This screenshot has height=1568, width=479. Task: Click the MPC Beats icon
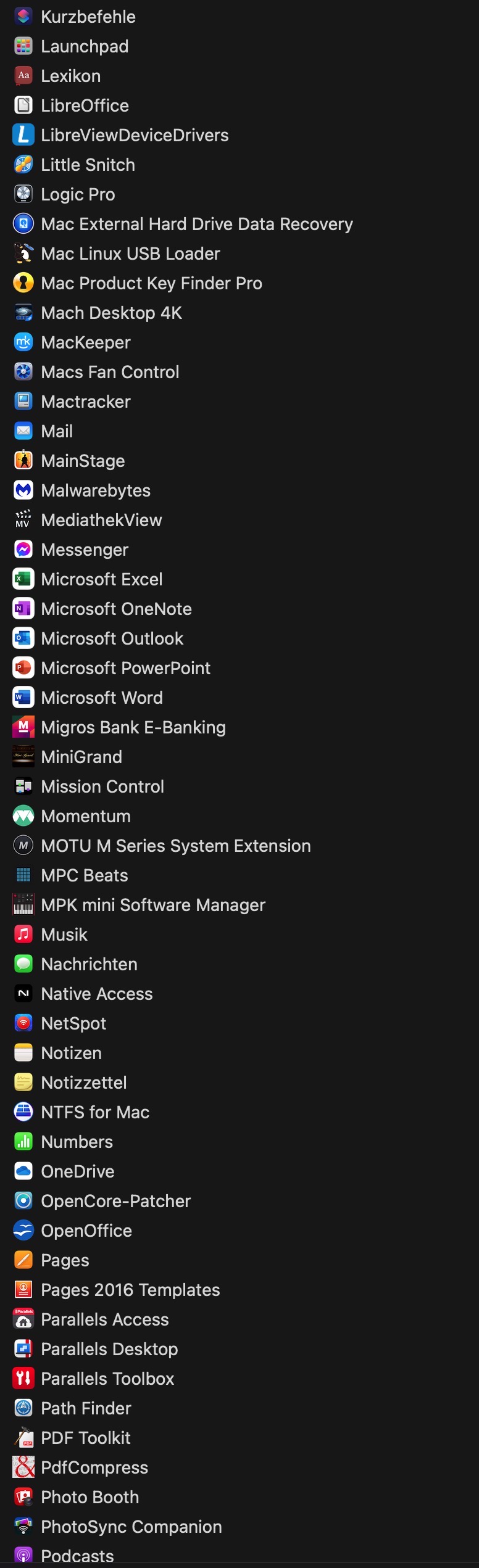(x=23, y=875)
